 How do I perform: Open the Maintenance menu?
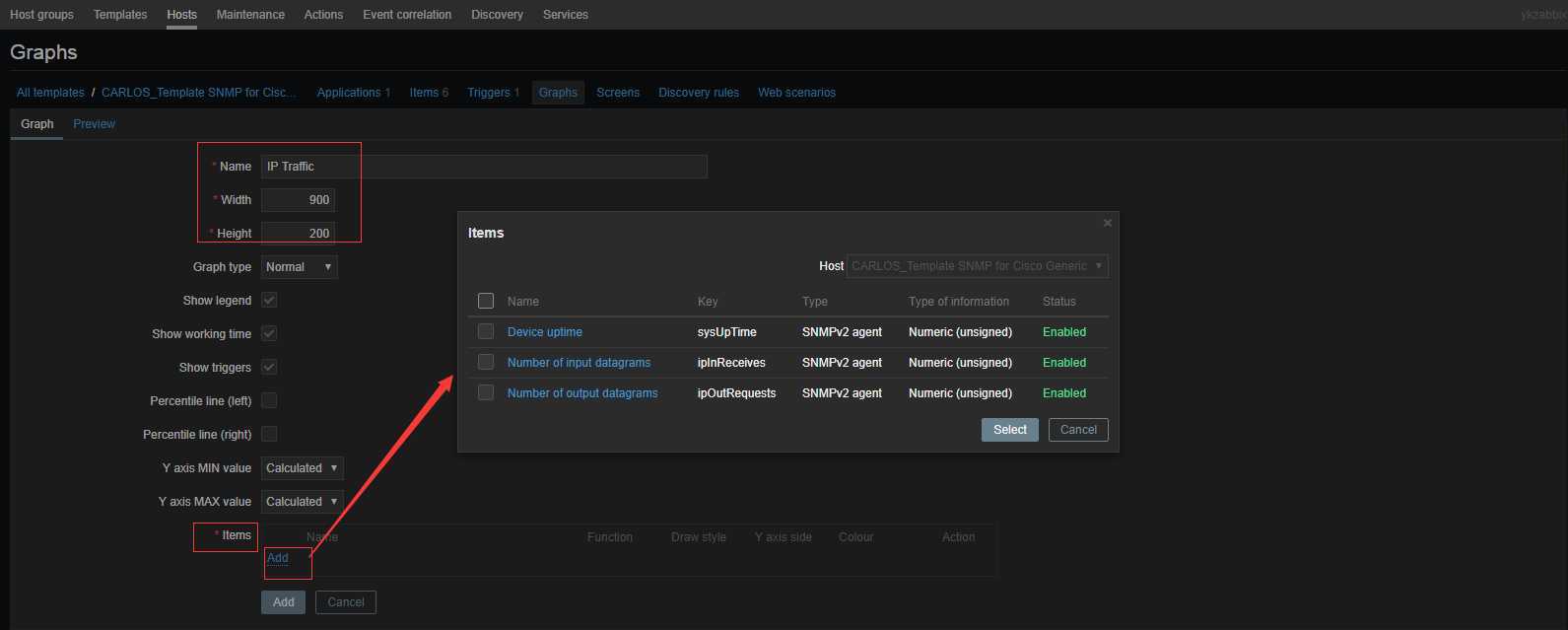tap(250, 15)
